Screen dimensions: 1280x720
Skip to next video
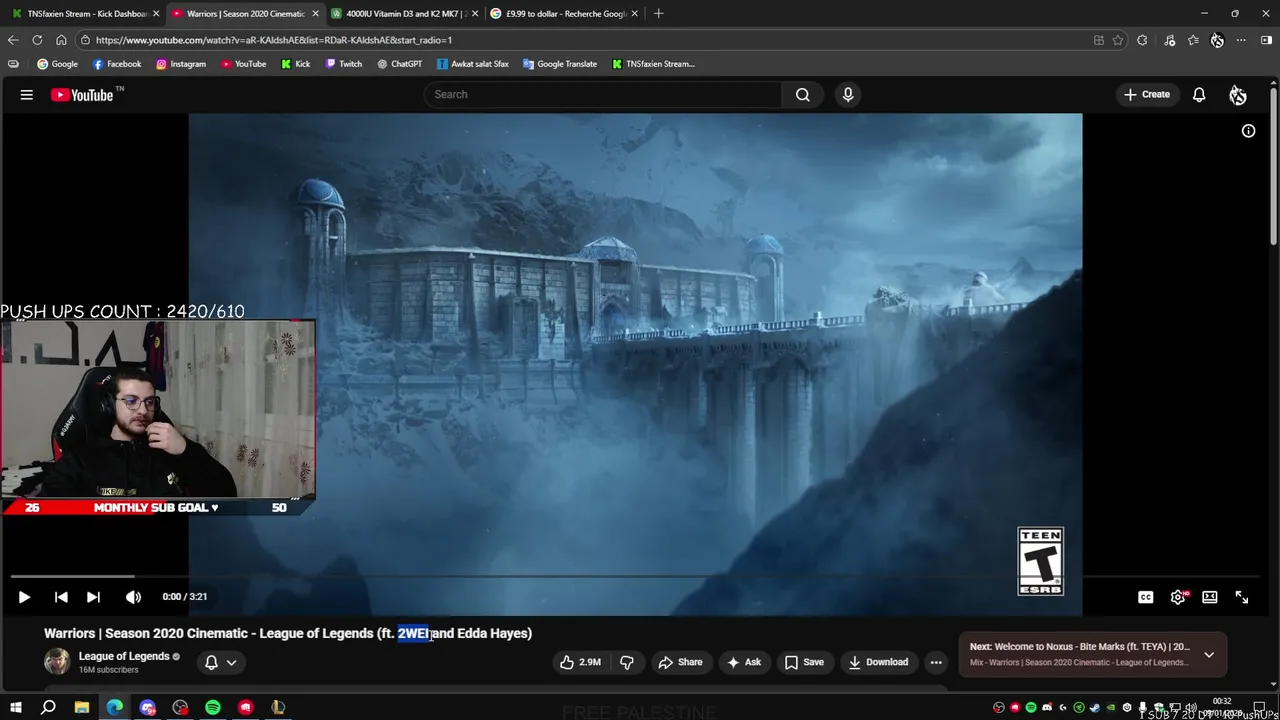pos(93,597)
